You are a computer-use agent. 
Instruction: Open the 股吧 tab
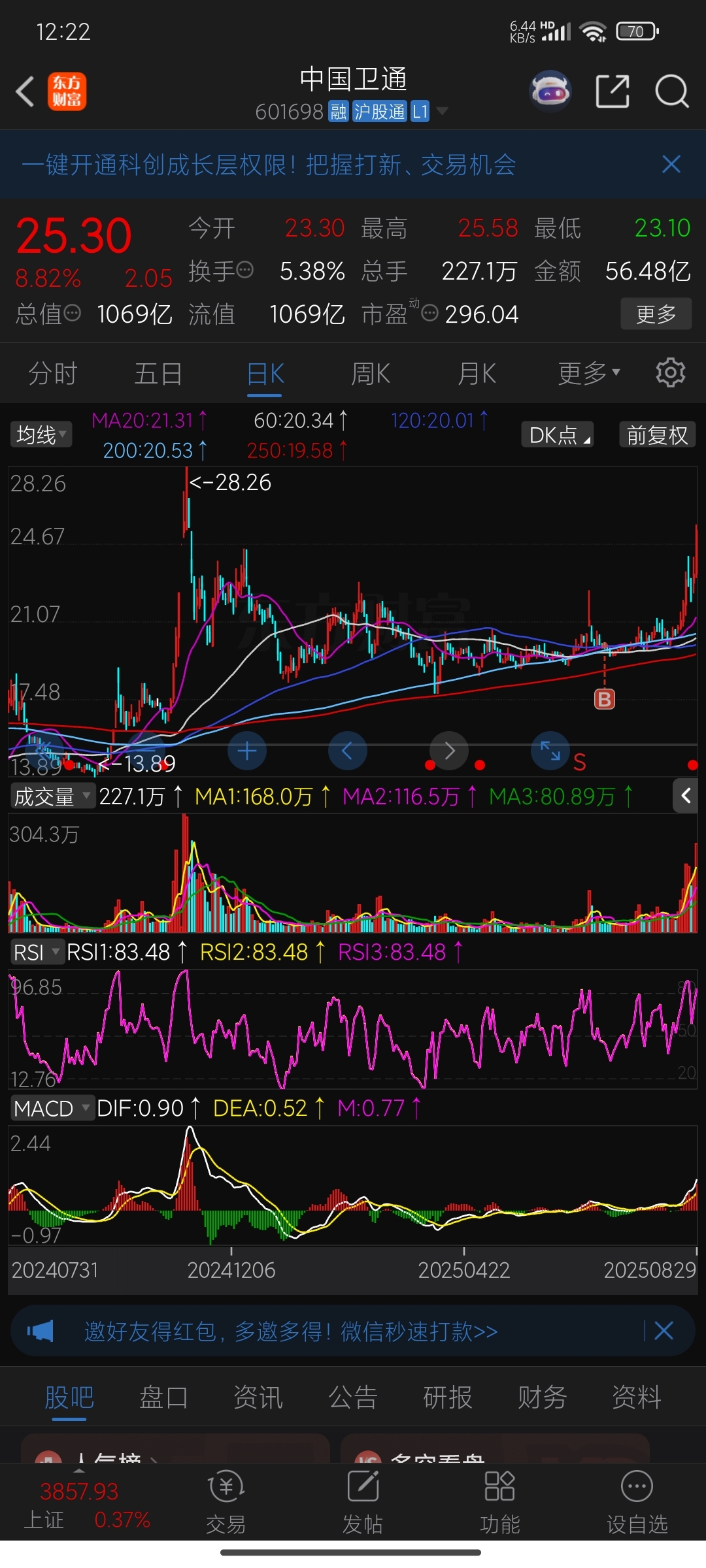pyautogui.click(x=69, y=1397)
